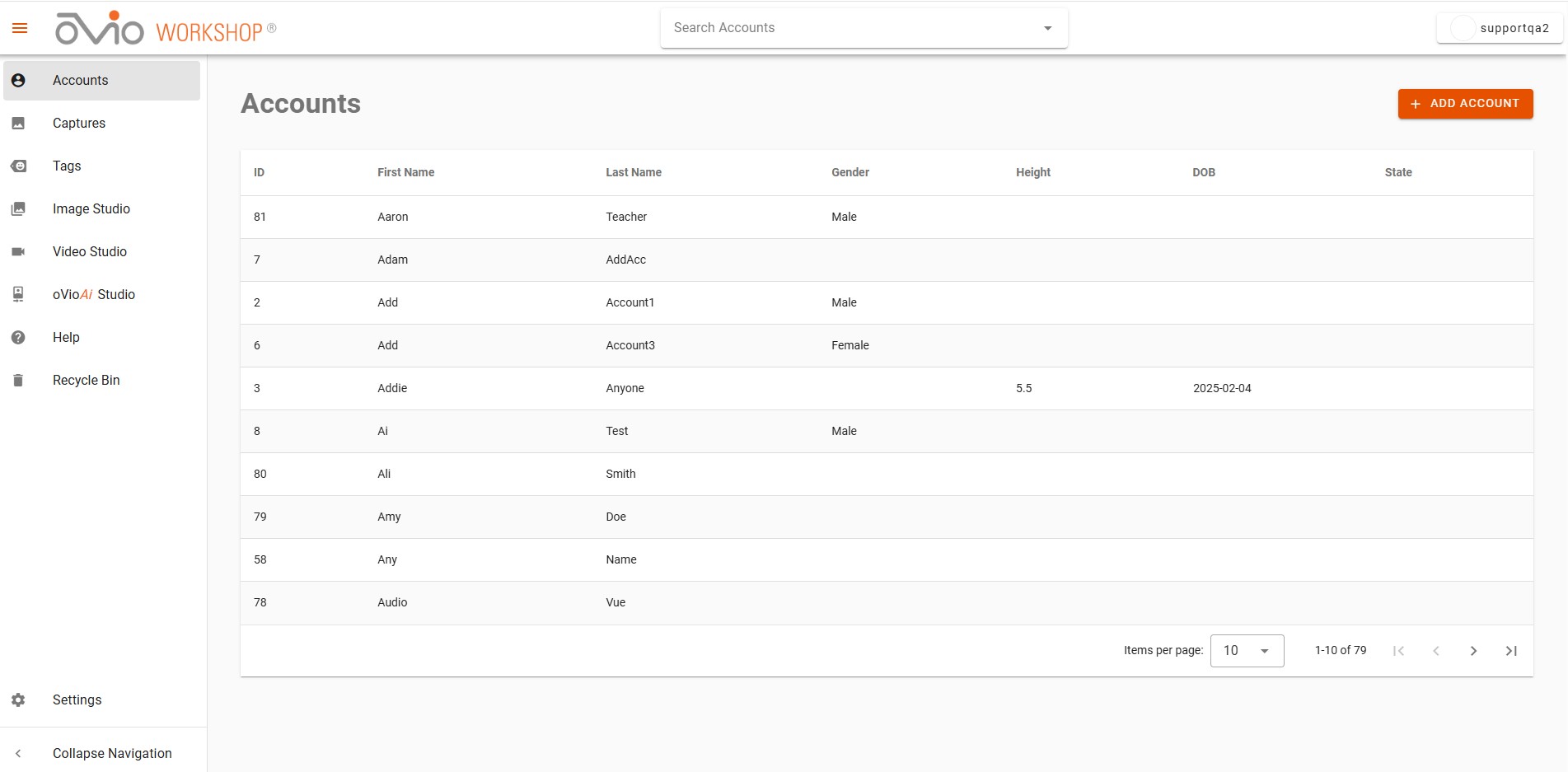The width and height of the screenshot is (1568, 772).
Task: Click the oVioAi Studio icon
Action: [x=18, y=295]
